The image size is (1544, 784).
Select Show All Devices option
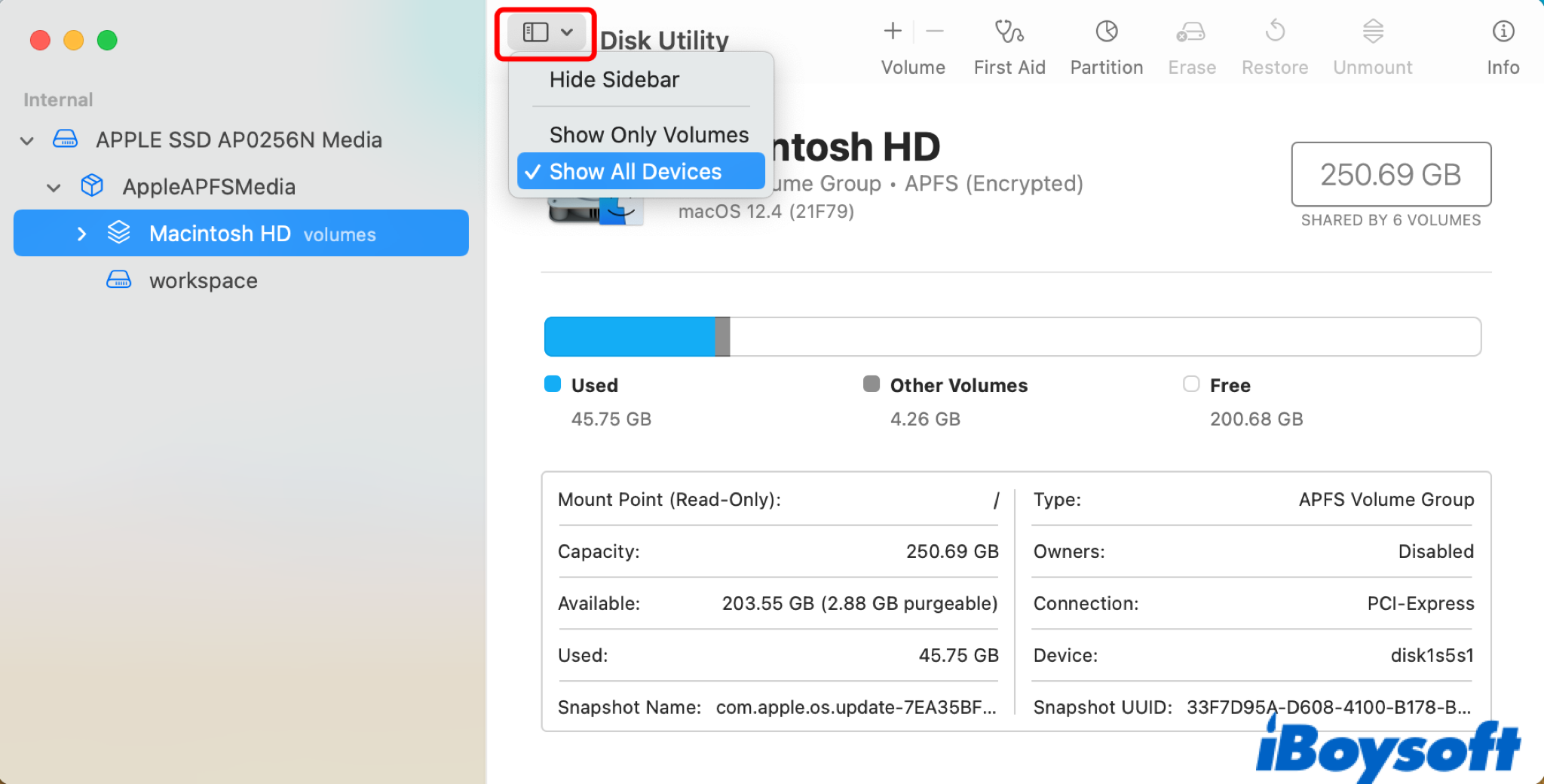click(x=636, y=171)
